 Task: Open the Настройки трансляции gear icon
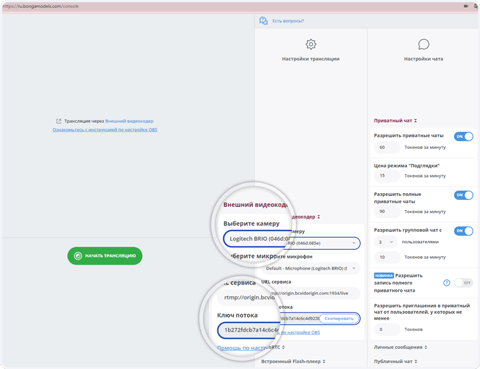(311, 44)
